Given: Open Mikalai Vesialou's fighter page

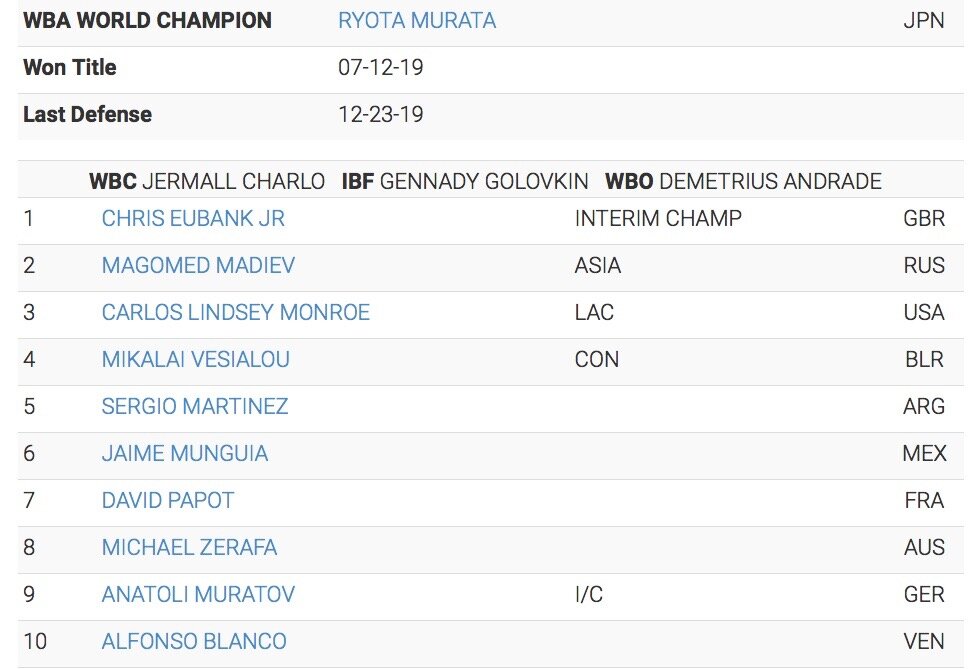Looking at the screenshot, I should click(195, 359).
